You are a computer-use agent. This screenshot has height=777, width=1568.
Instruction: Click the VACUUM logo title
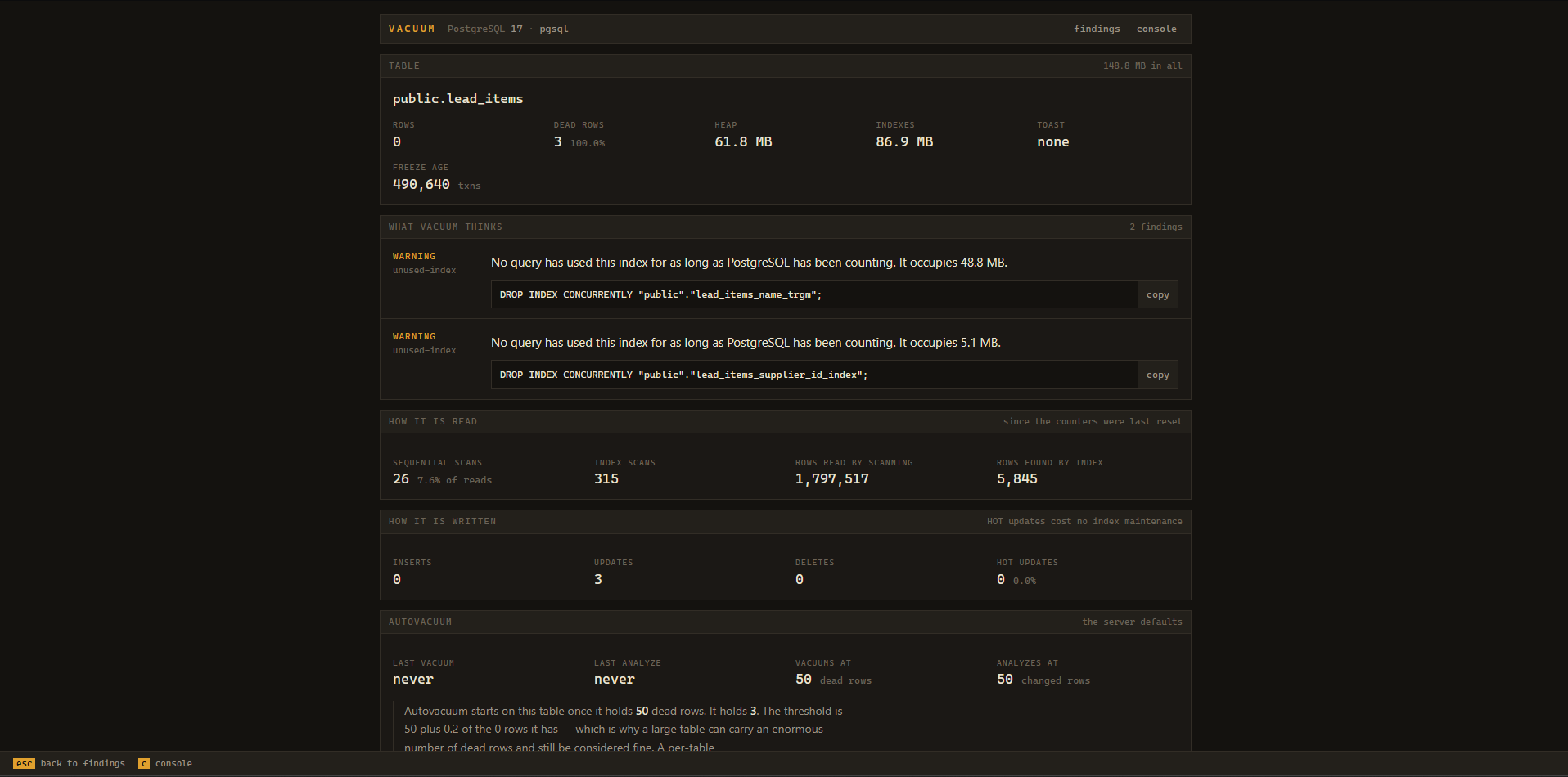[x=412, y=29]
